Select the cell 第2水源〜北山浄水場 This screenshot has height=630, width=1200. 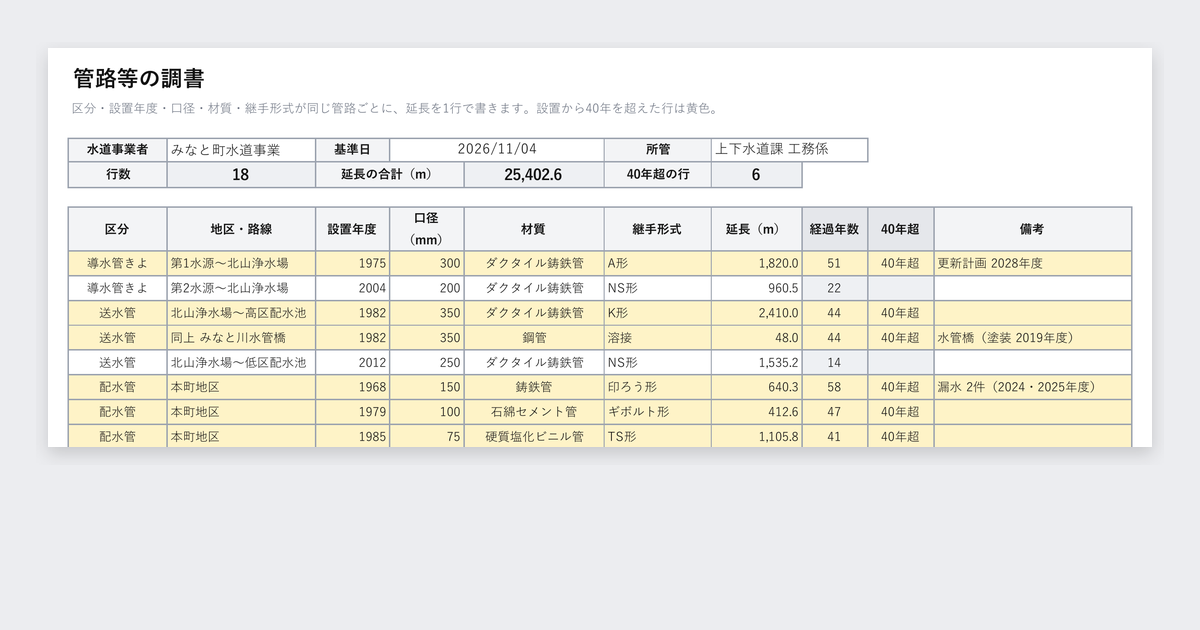coord(241,288)
